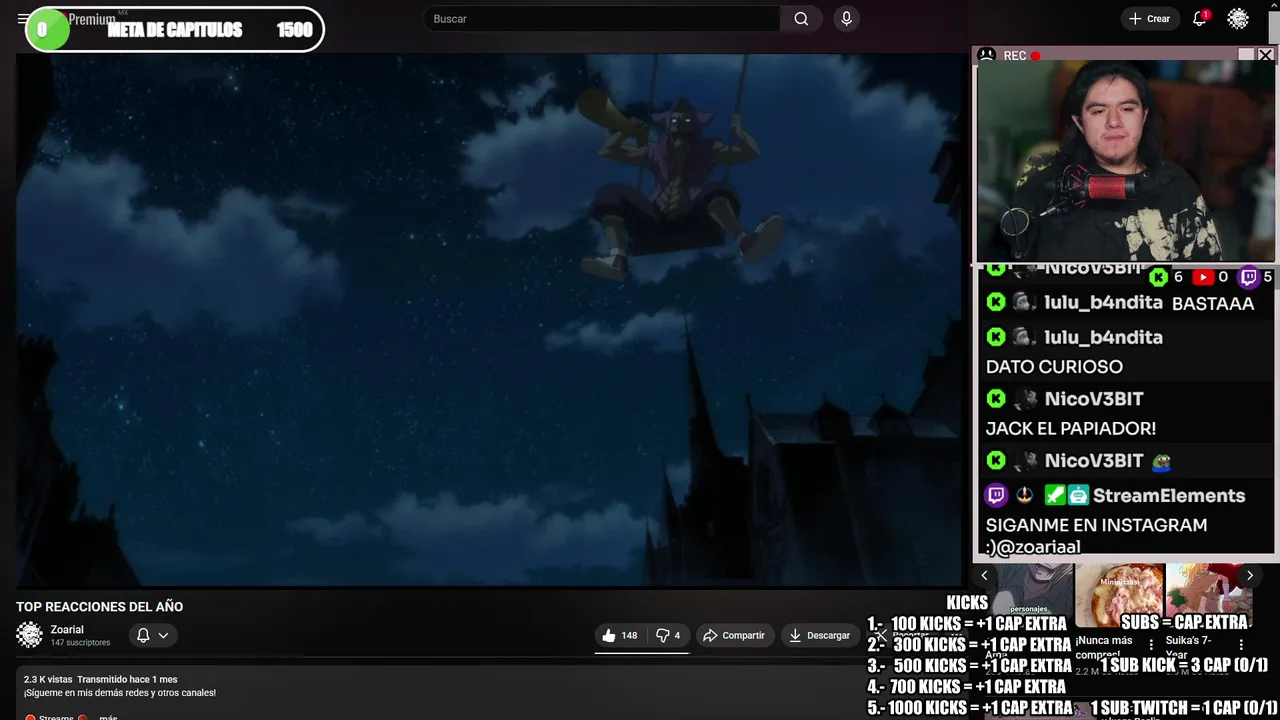The image size is (1280, 720).
Task: Expand subscription notification bell dropdown
Action: click(x=153, y=635)
